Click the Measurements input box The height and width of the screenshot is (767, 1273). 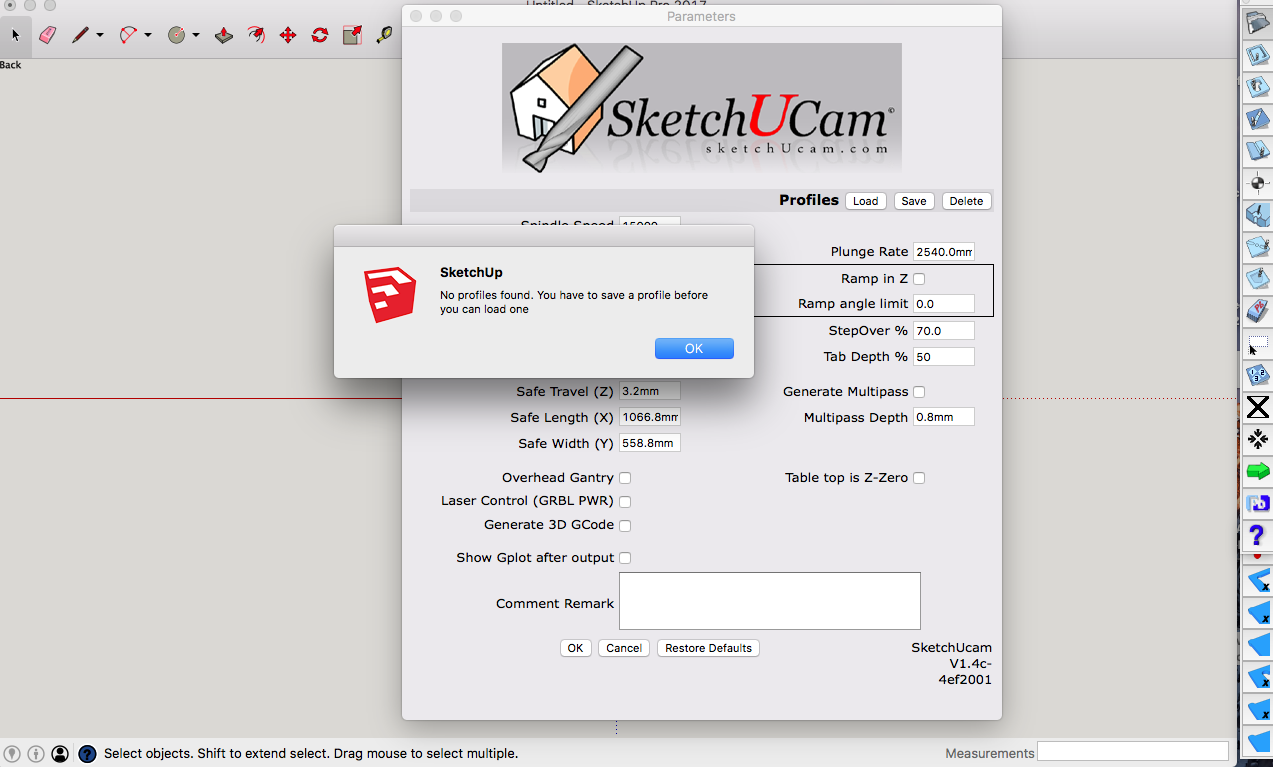tap(1132, 751)
